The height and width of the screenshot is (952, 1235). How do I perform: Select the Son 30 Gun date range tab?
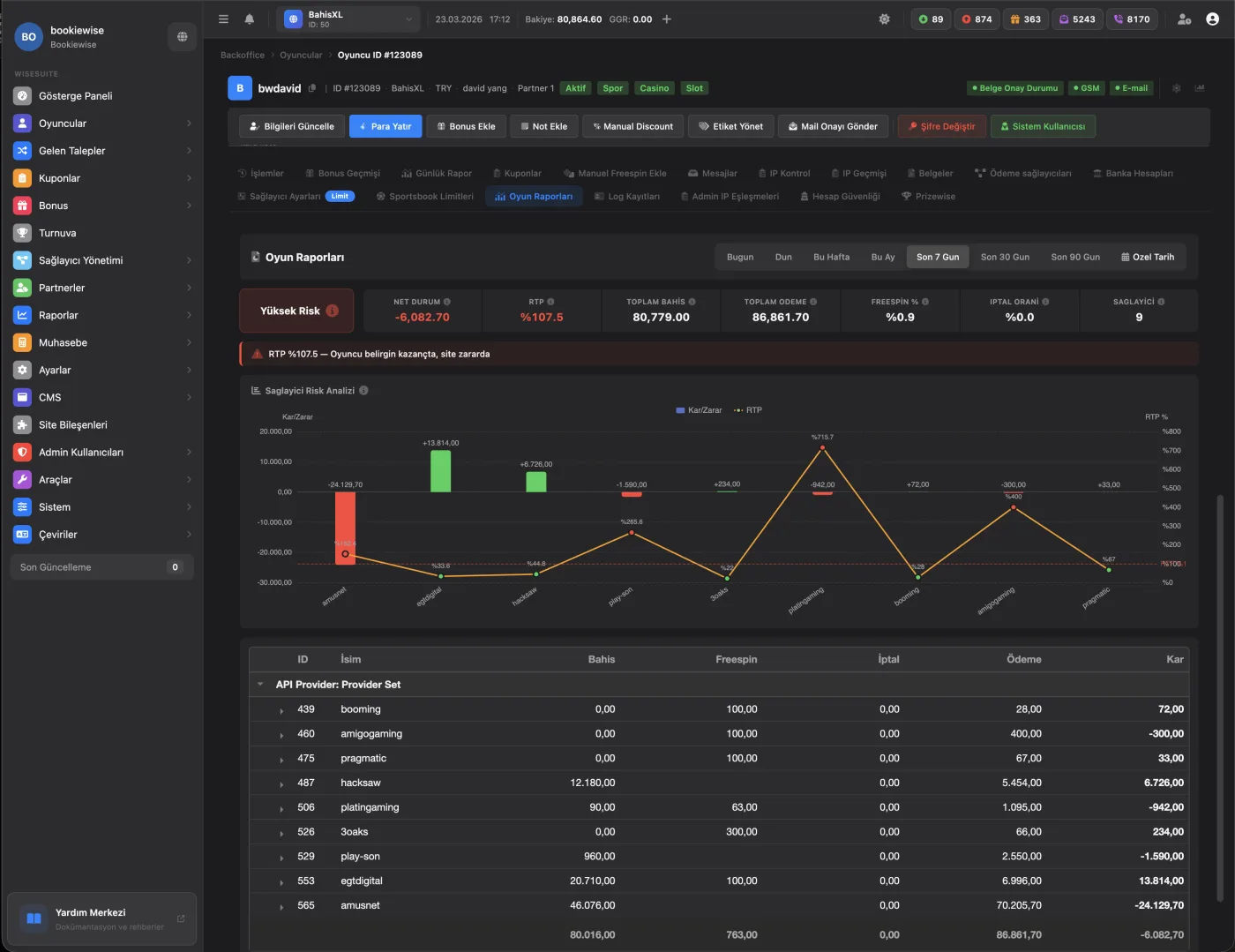(x=1005, y=257)
